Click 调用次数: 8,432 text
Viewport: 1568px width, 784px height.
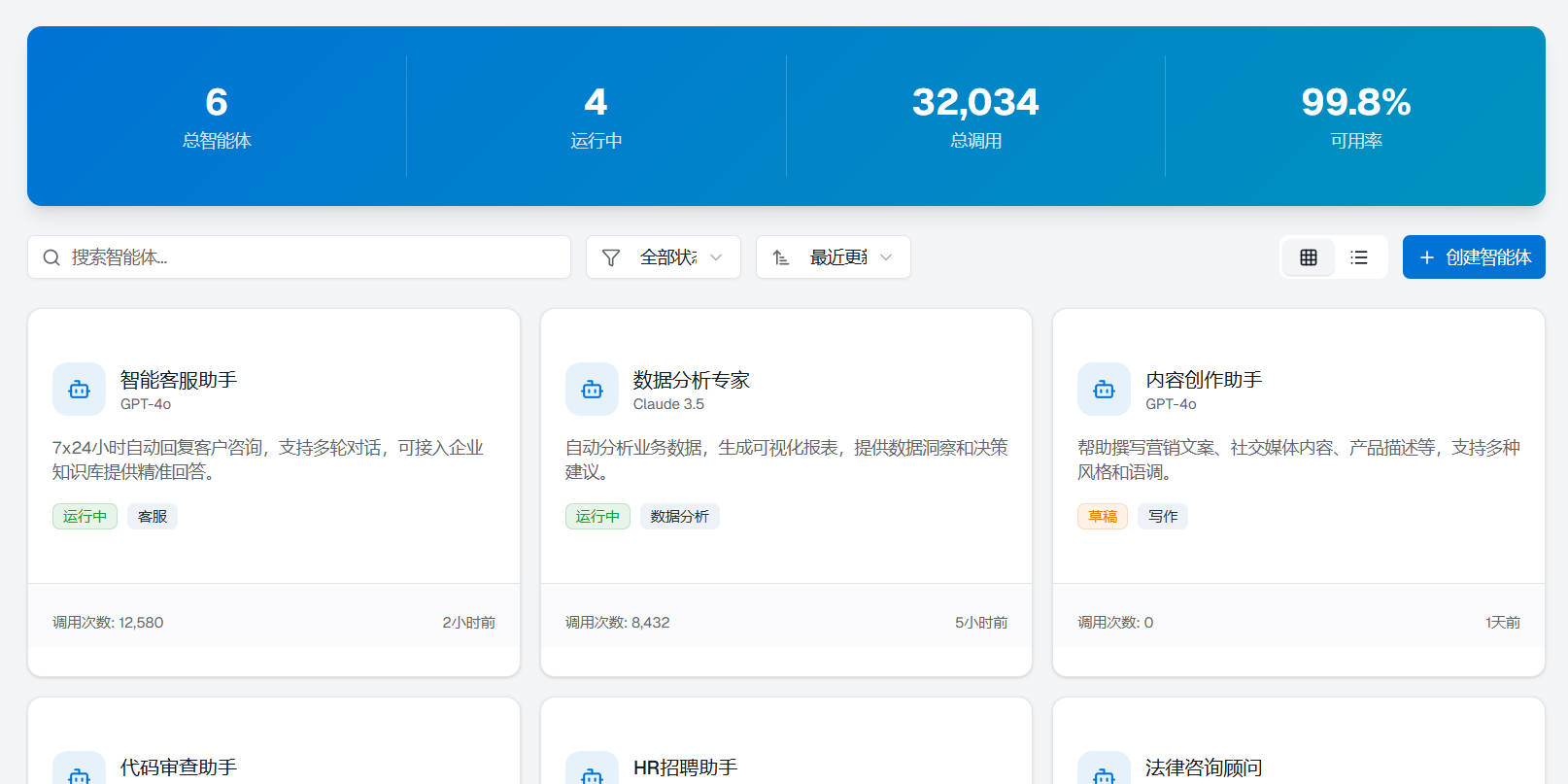point(618,623)
